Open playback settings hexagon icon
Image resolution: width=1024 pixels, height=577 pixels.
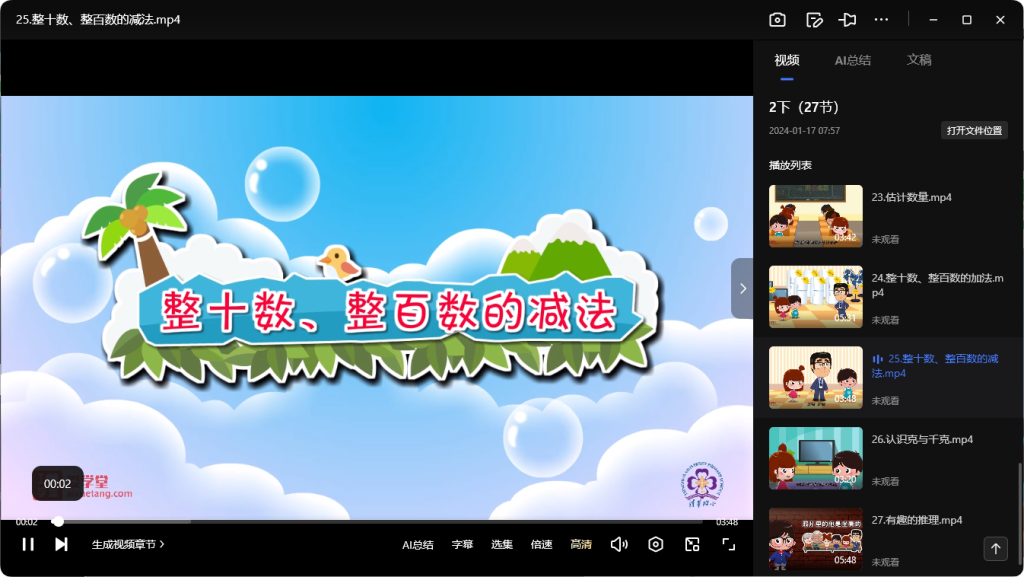pos(656,544)
